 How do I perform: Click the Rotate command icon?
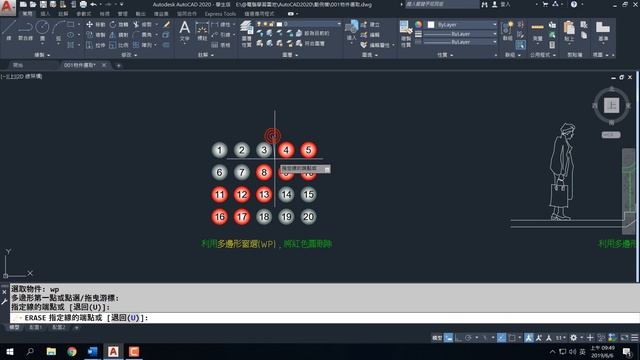tap(113, 24)
